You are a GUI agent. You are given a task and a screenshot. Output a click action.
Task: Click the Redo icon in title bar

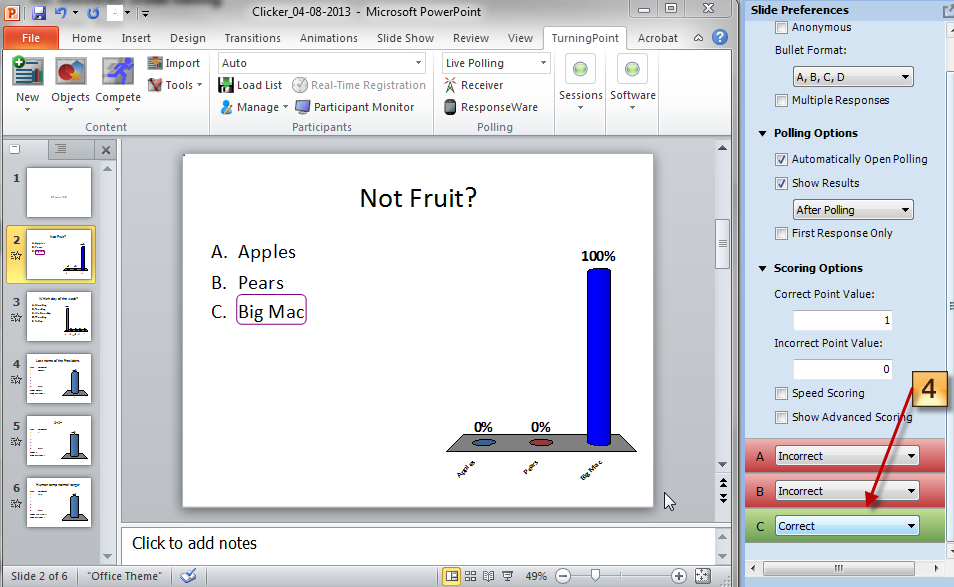pos(92,12)
